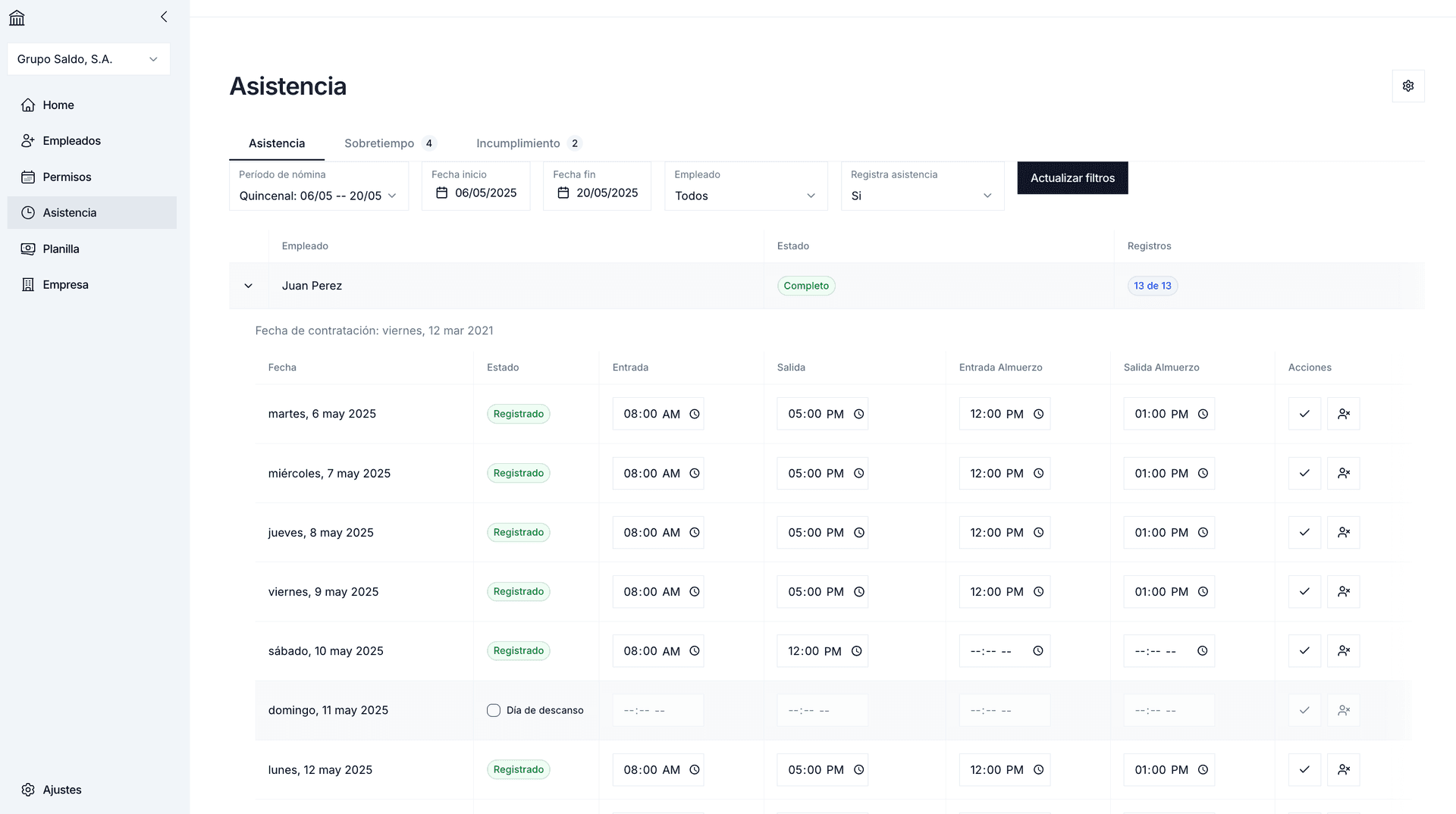Click the Fecha fin date field
1456x814 pixels.
click(606, 193)
